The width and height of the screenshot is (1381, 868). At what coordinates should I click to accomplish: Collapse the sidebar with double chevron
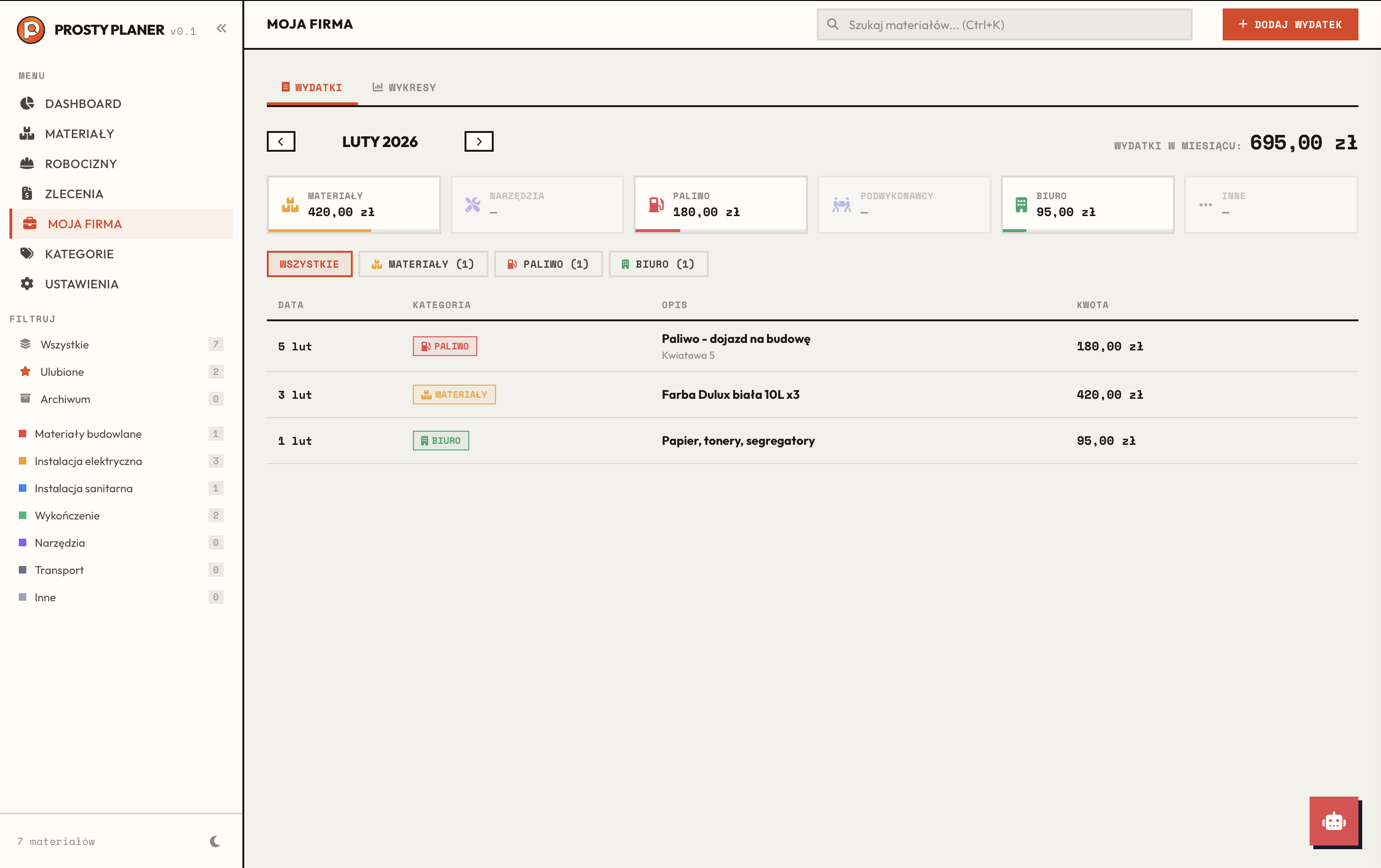tap(221, 29)
